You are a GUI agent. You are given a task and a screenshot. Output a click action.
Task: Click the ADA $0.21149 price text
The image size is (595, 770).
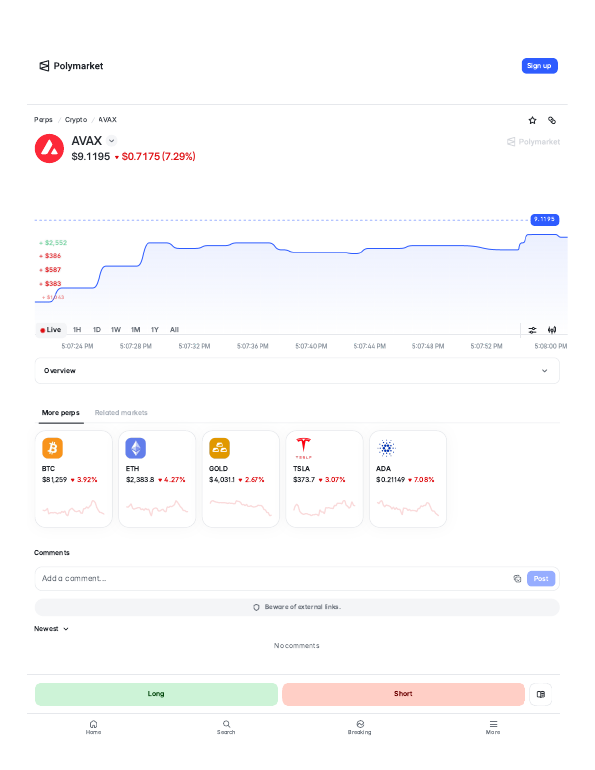click(391, 480)
